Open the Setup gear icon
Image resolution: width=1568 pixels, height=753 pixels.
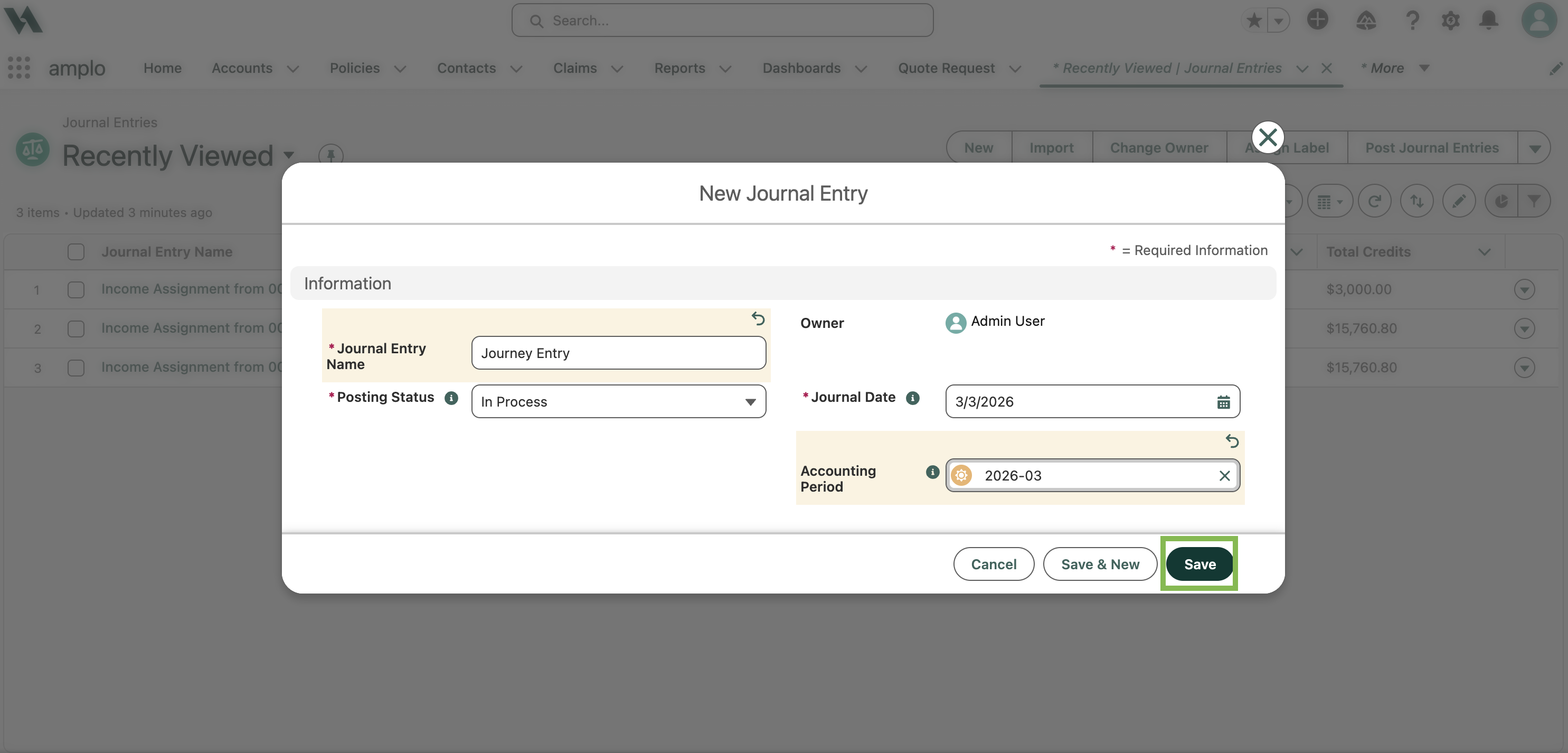1450,21
